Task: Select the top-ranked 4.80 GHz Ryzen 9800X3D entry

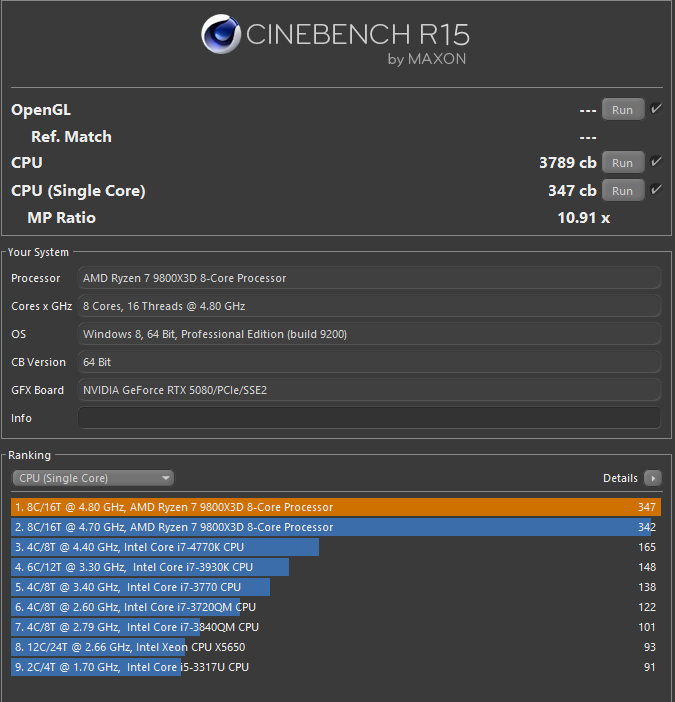Action: coord(336,507)
